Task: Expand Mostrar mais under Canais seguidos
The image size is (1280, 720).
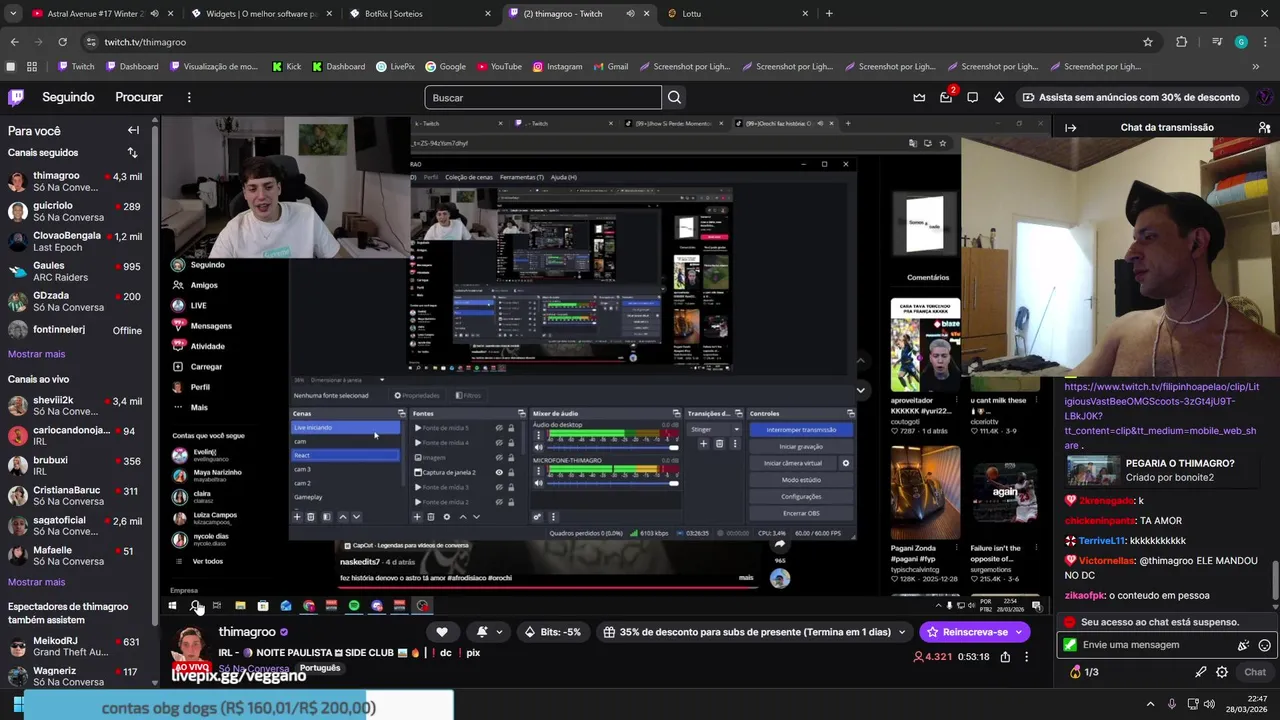Action: pos(36,354)
